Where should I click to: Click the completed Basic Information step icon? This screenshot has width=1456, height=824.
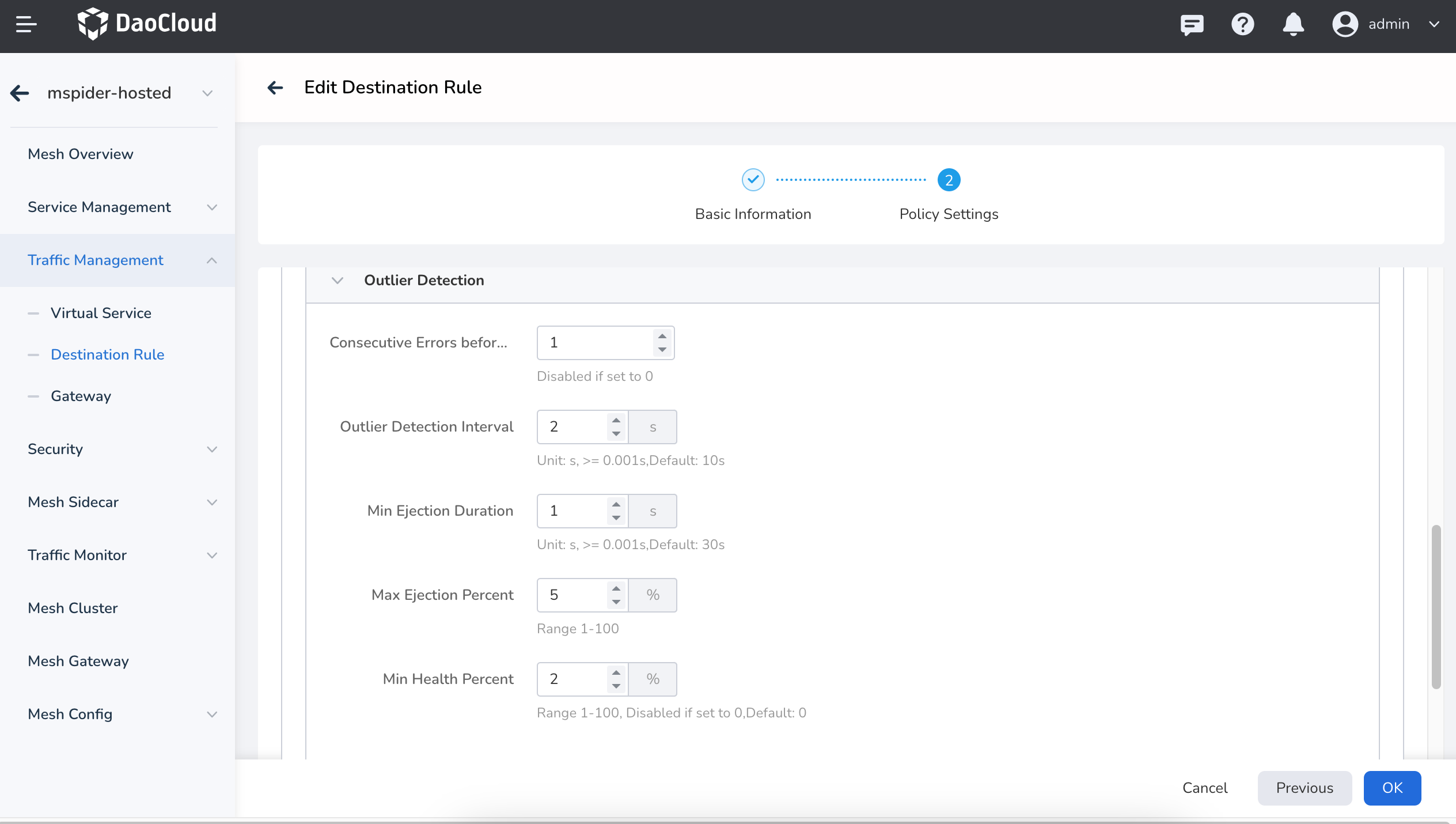coord(753,180)
